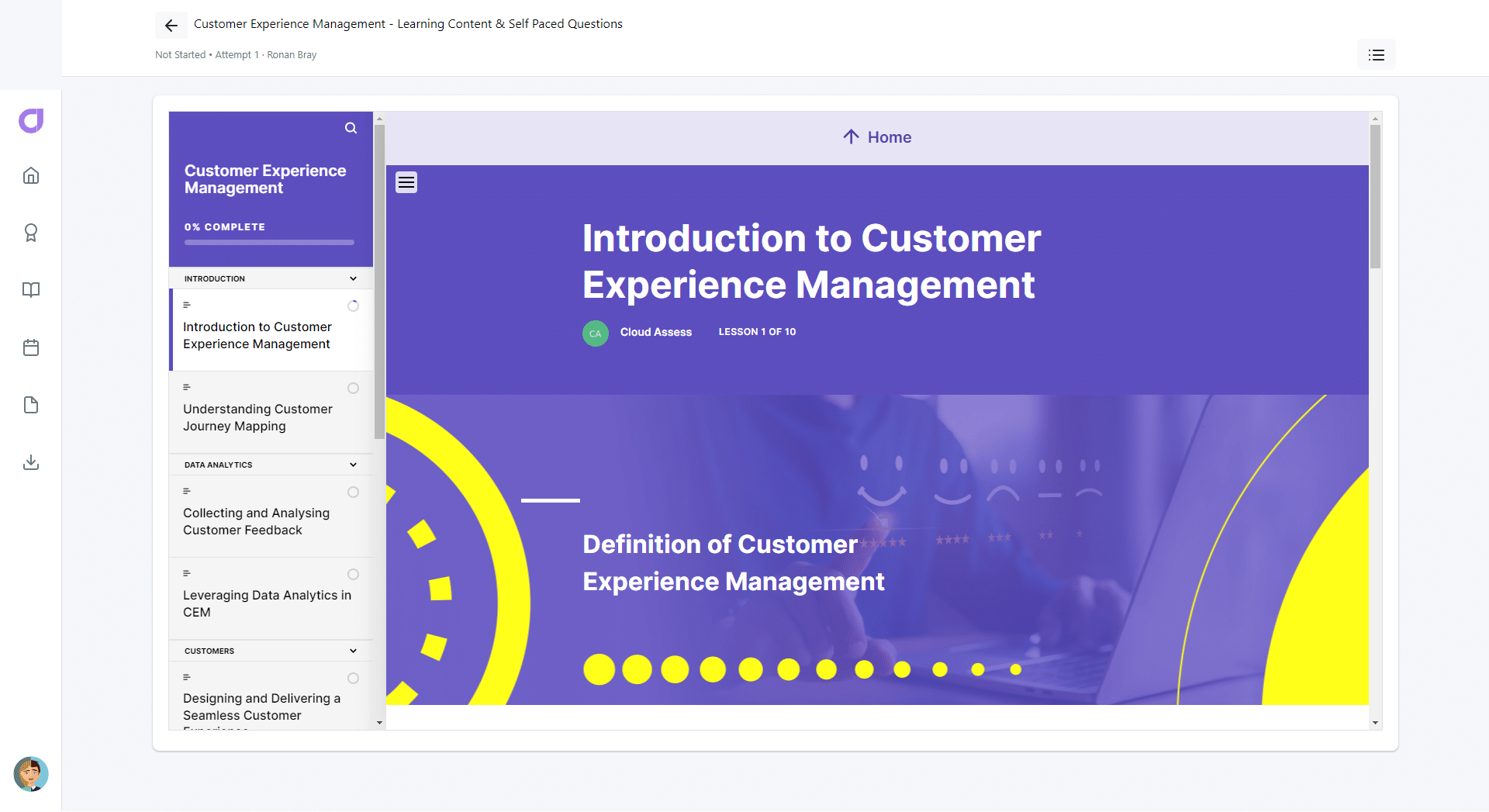Click the up arrow next to Home
This screenshot has height=812, width=1489.
click(x=851, y=137)
